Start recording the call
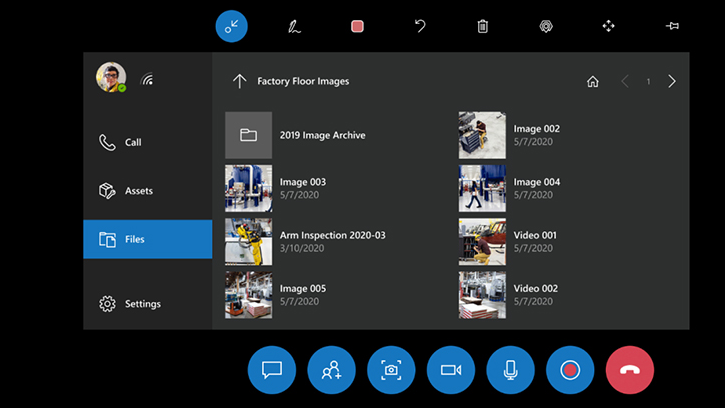This screenshot has width=725, height=408. point(570,370)
